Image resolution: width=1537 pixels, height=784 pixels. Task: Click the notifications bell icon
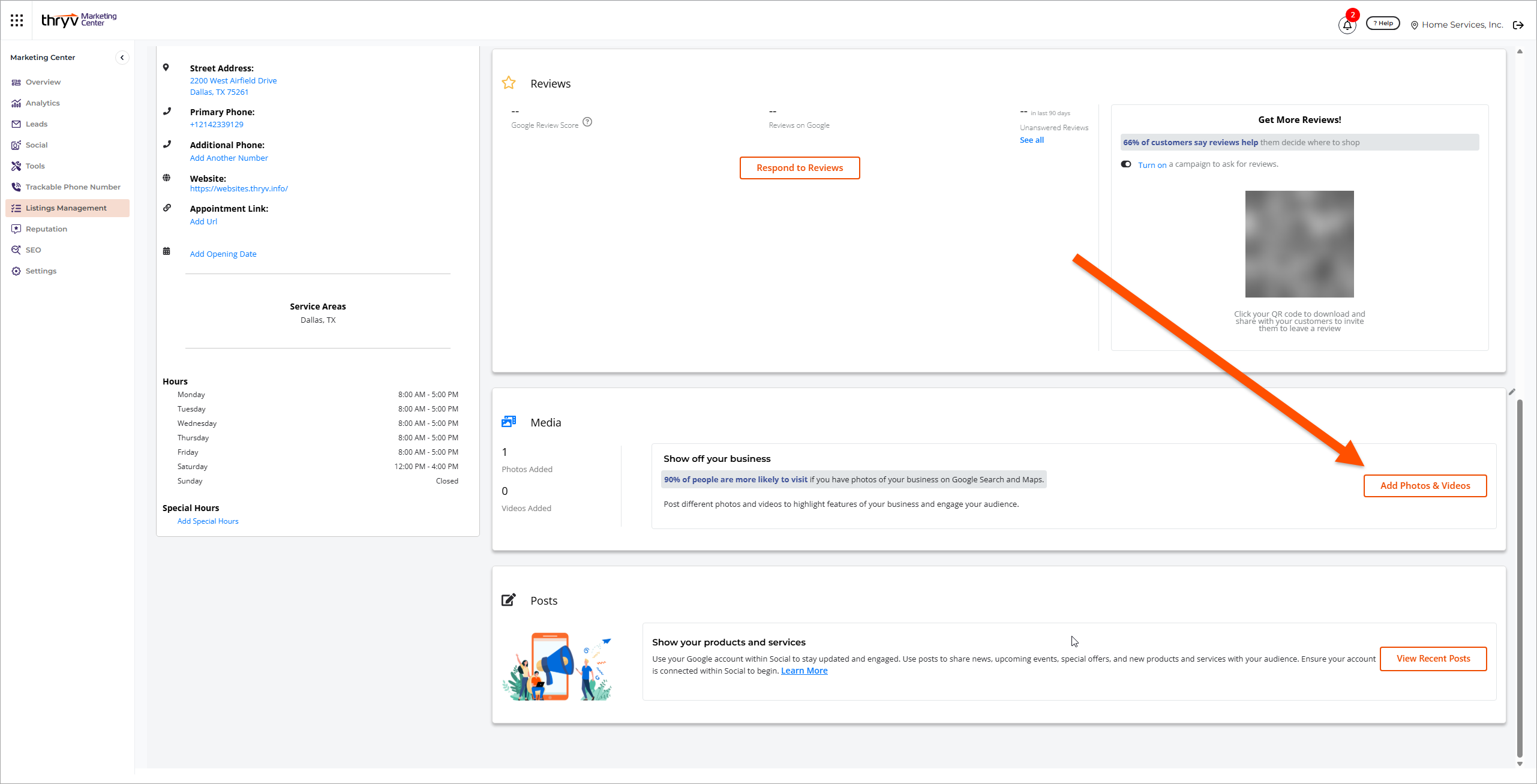(x=1347, y=25)
